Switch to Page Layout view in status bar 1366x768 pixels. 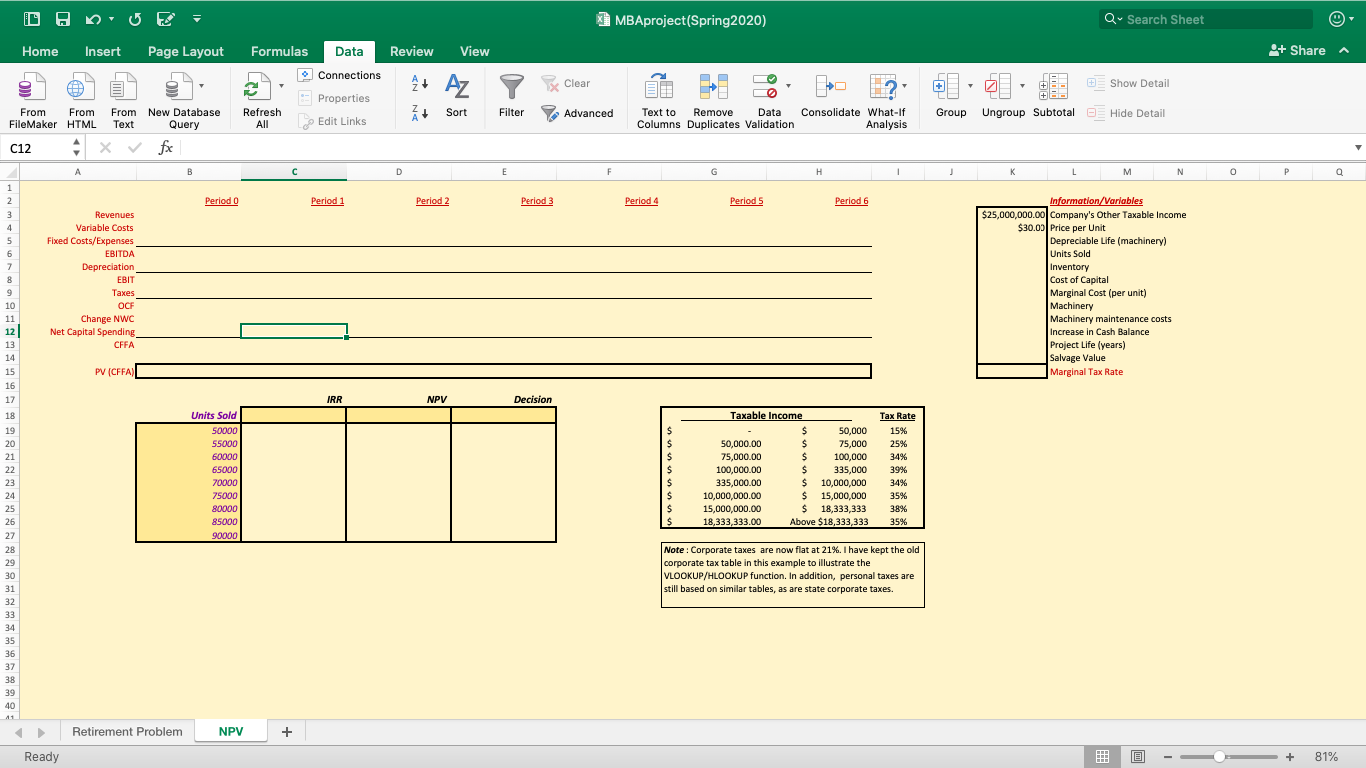pyautogui.click(x=1138, y=757)
